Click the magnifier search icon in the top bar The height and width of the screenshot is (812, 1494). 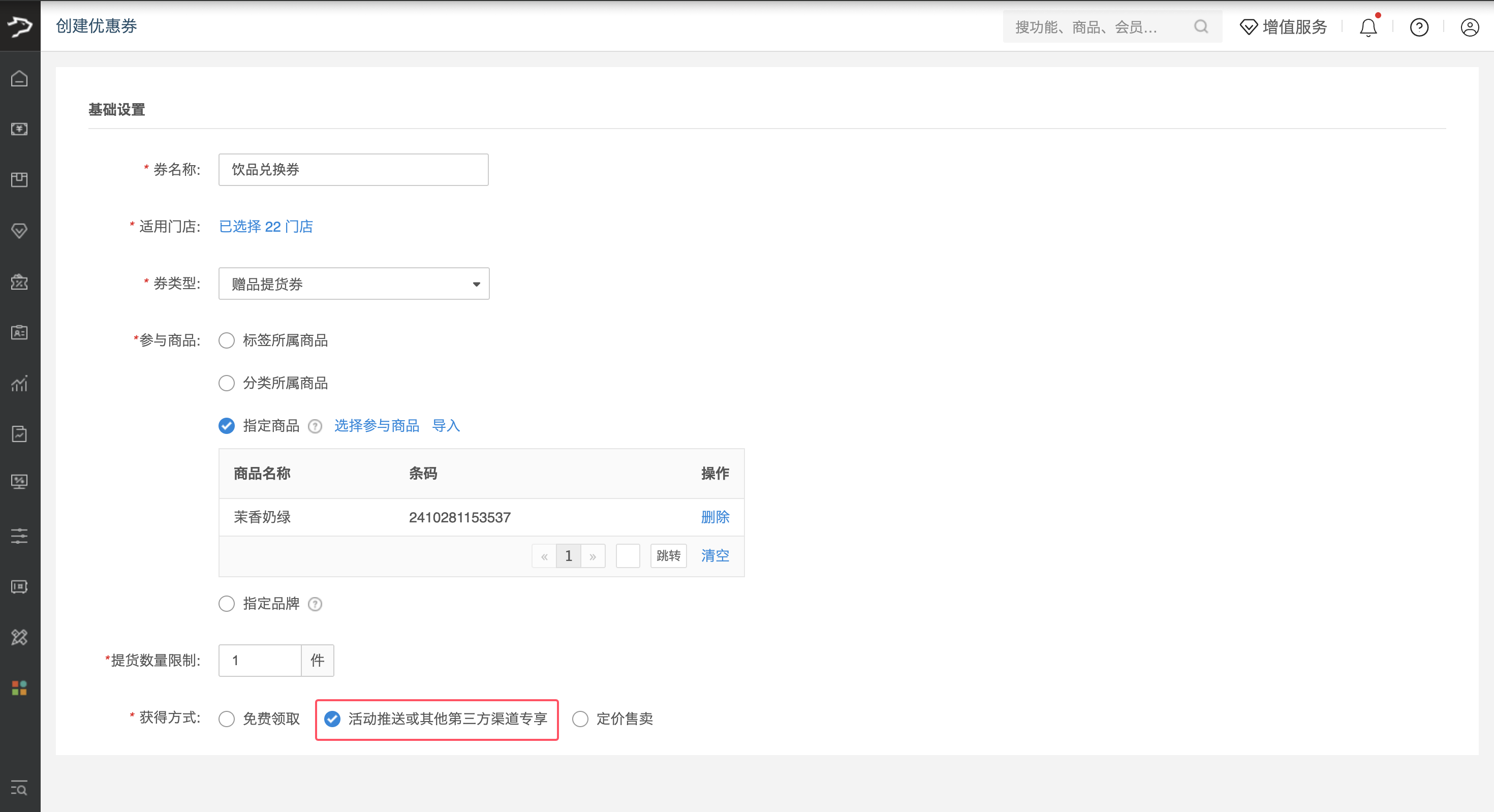[x=1201, y=27]
